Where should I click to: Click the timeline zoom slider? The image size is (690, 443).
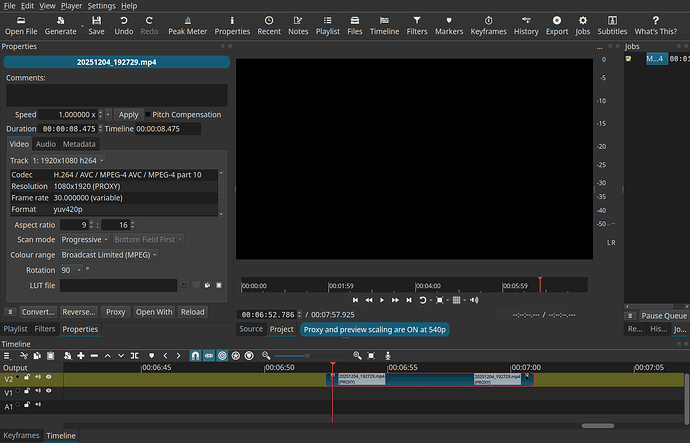point(312,355)
